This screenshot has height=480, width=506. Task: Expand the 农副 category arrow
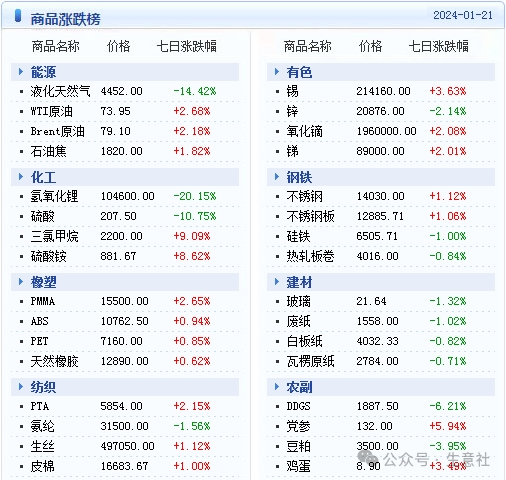click(x=277, y=387)
